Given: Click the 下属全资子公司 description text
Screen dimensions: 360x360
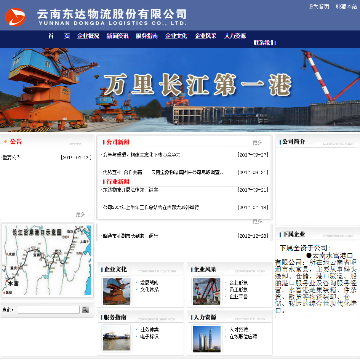Looking at the screenshot, I should pos(317,279).
